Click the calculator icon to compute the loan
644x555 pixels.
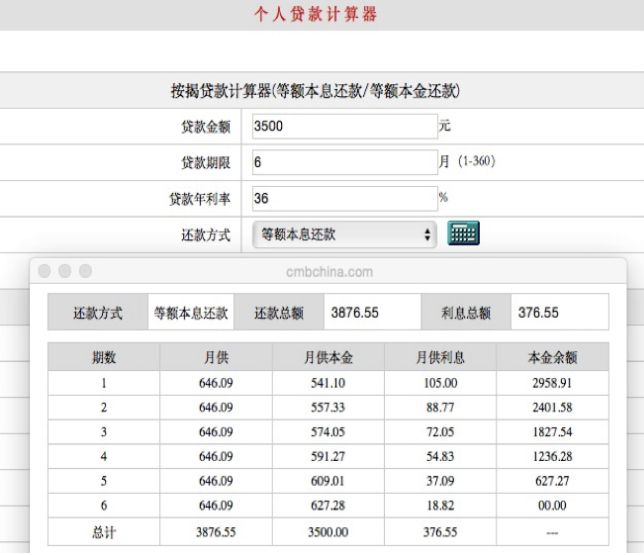pyautogui.click(x=463, y=234)
